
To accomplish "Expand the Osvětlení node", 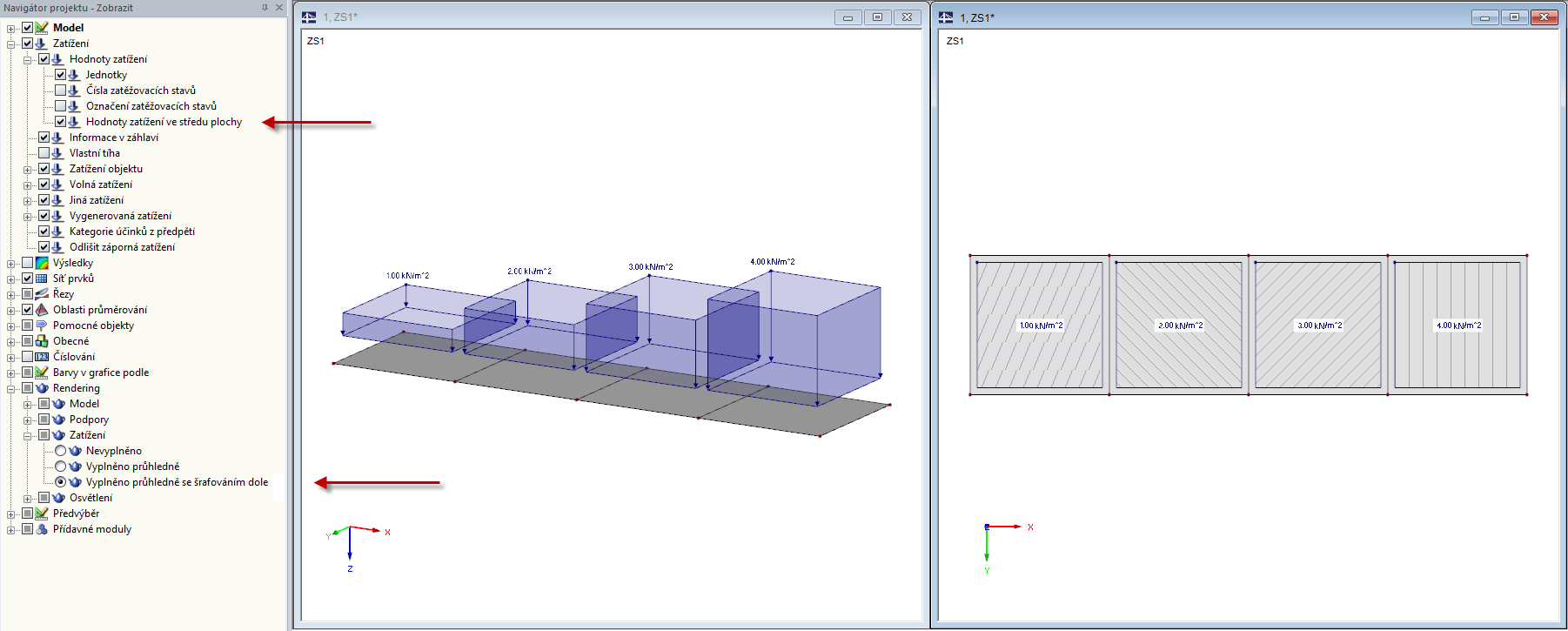I will coord(28,498).
